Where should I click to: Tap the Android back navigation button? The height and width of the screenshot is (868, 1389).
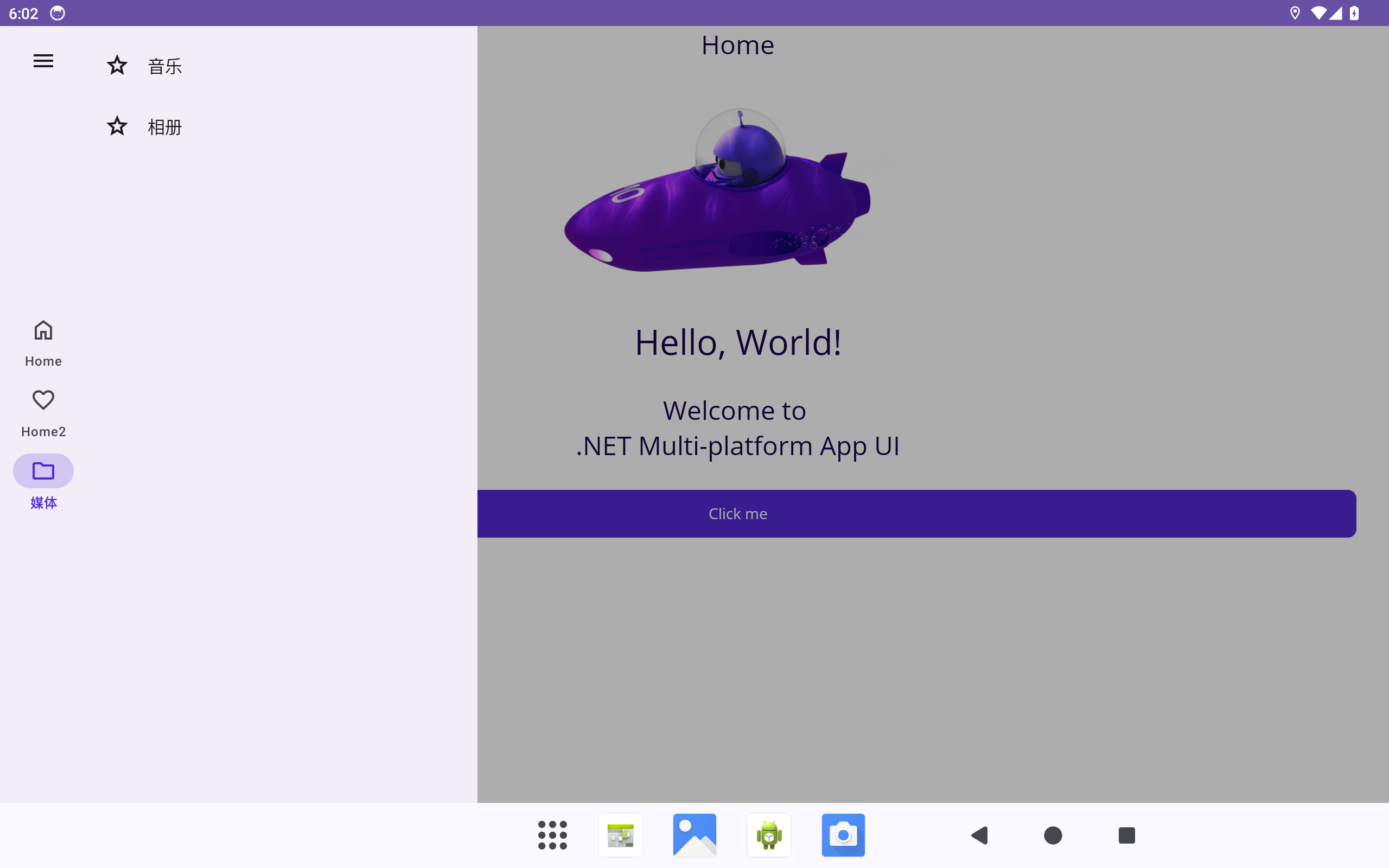(x=979, y=835)
